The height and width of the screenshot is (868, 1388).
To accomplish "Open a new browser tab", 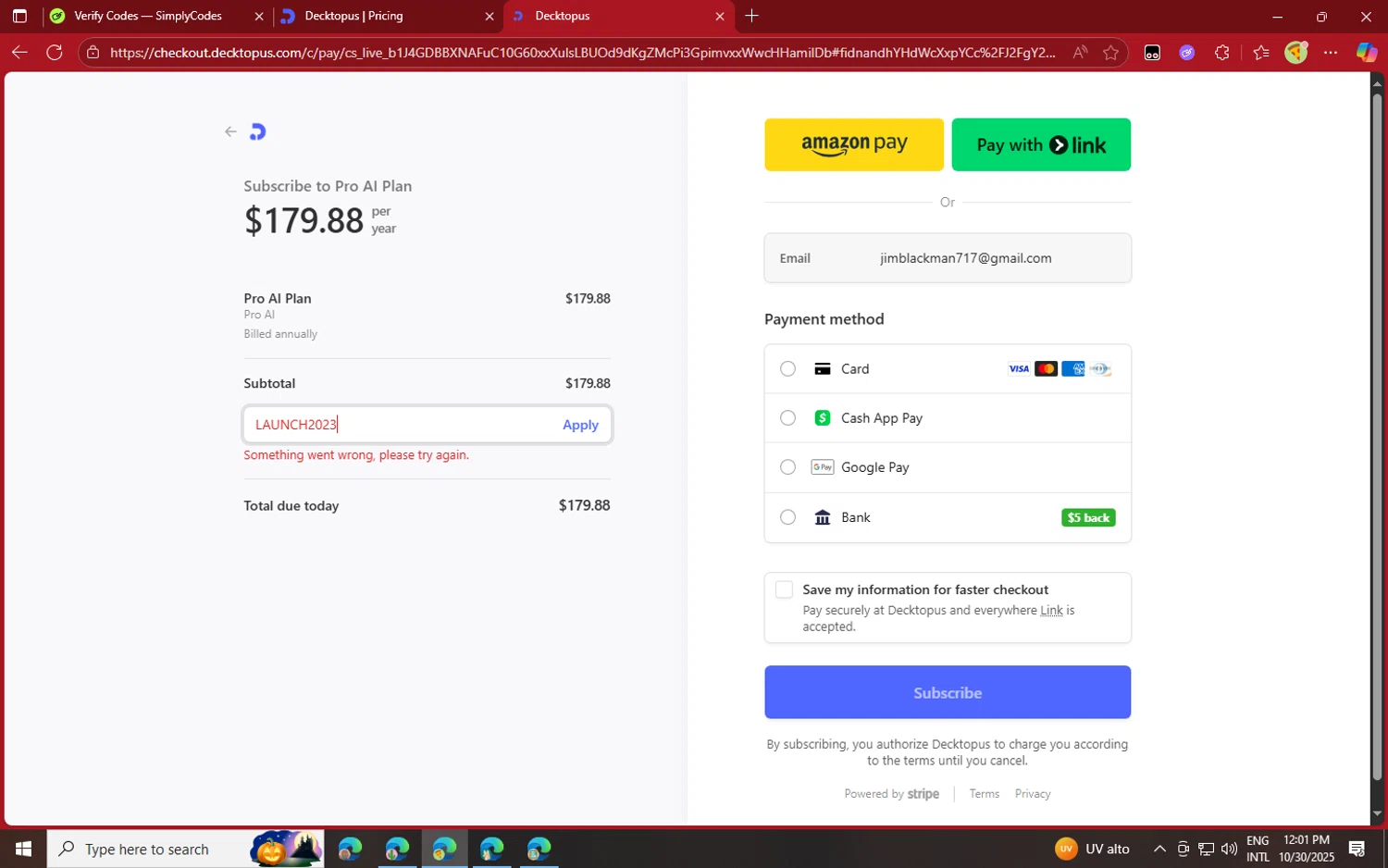I will [752, 16].
